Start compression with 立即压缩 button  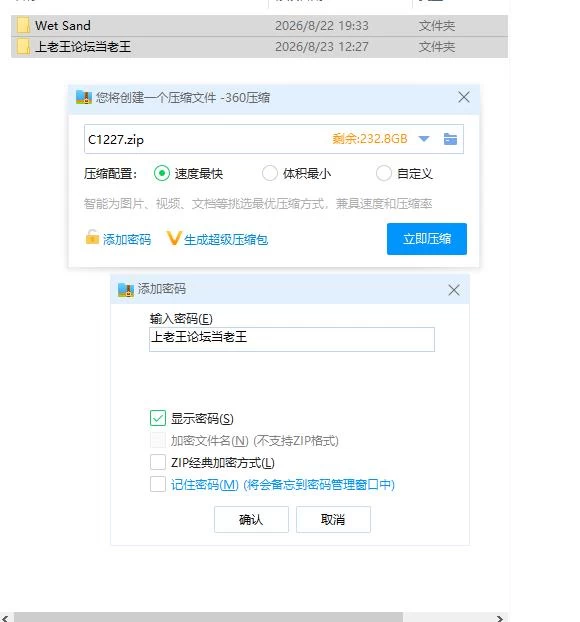tap(427, 239)
